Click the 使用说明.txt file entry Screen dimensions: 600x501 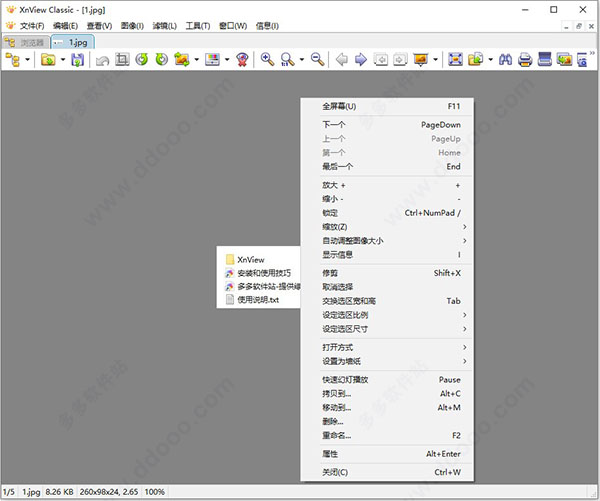tap(253, 300)
